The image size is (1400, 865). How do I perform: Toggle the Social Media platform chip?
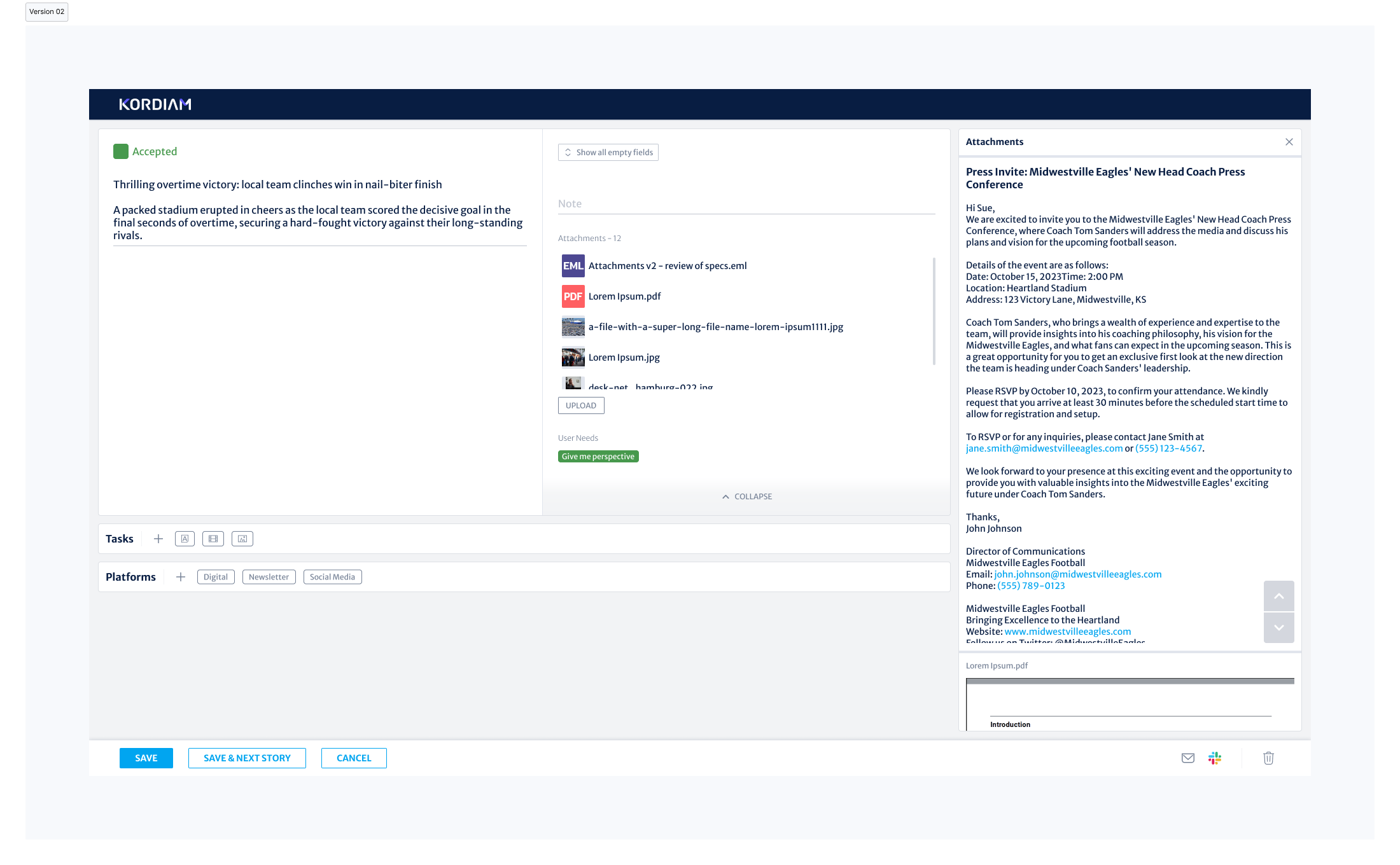pos(332,577)
